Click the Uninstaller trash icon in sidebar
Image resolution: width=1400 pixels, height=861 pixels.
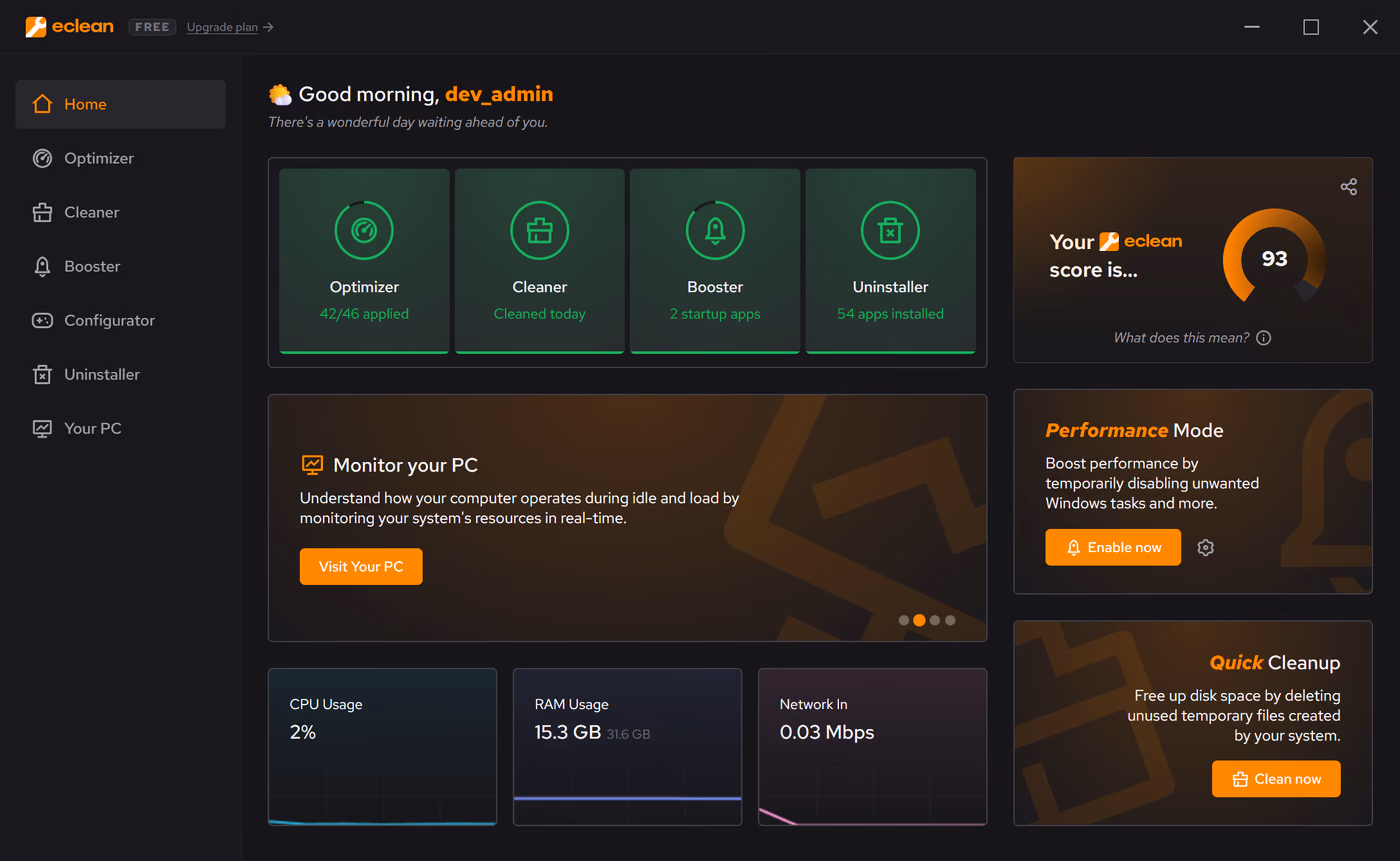tap(42, 374)
